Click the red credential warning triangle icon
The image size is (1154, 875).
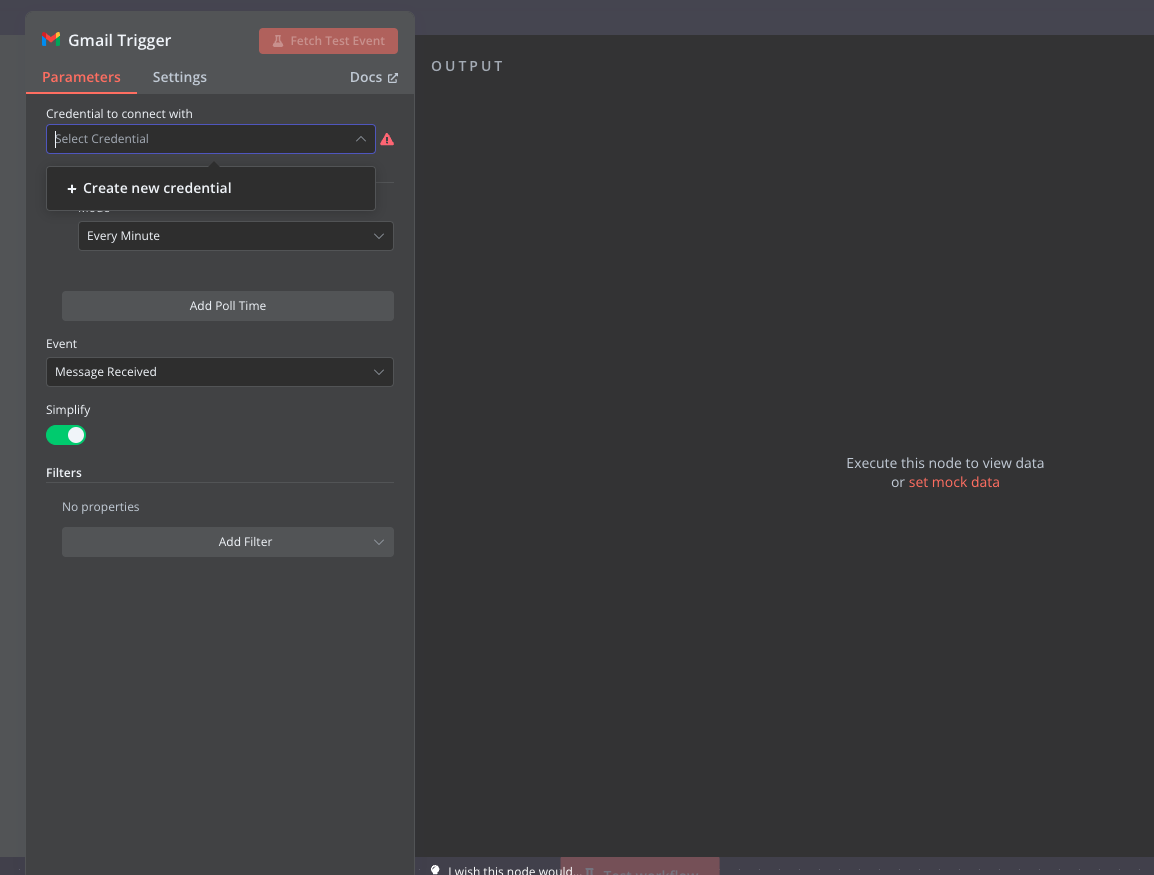(x=387, y=139)
